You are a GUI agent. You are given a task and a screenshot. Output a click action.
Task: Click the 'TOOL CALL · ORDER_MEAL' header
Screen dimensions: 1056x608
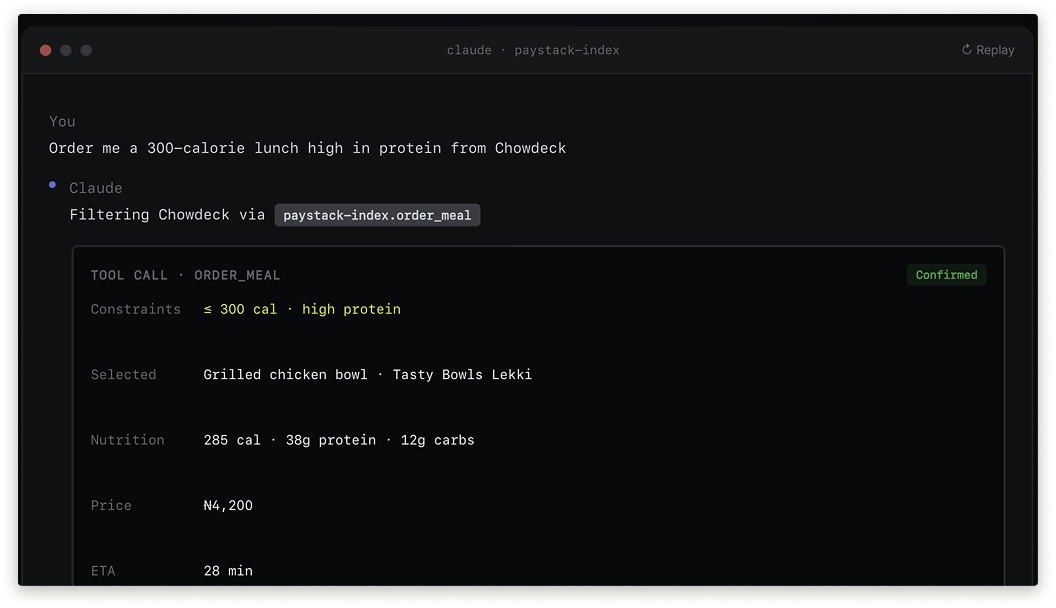185,275
